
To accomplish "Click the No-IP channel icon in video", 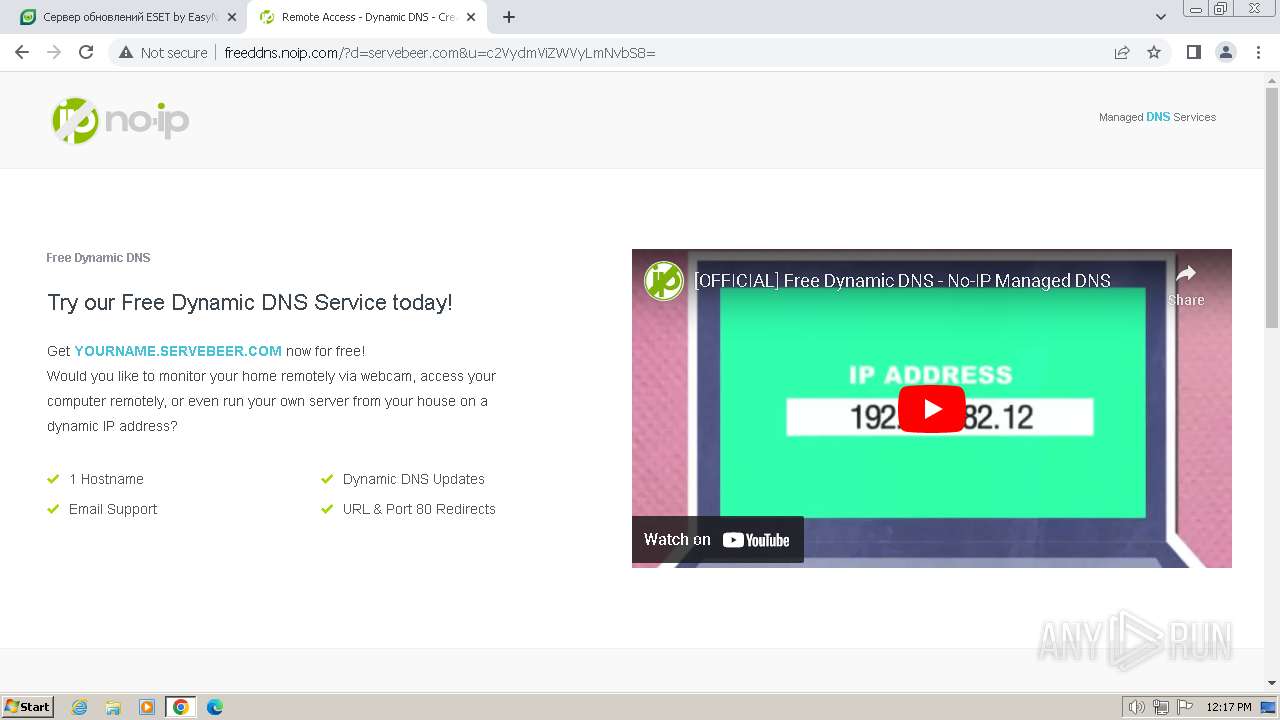I will pos(663,281).
